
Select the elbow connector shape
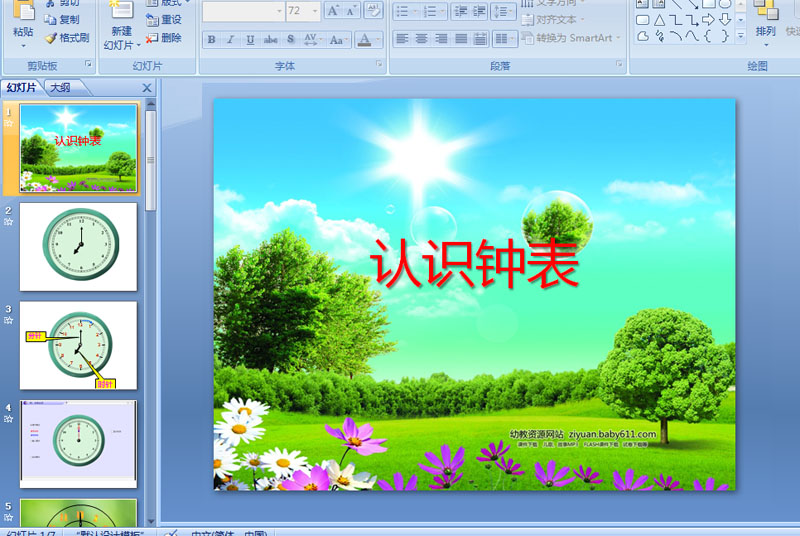(675, 20)
